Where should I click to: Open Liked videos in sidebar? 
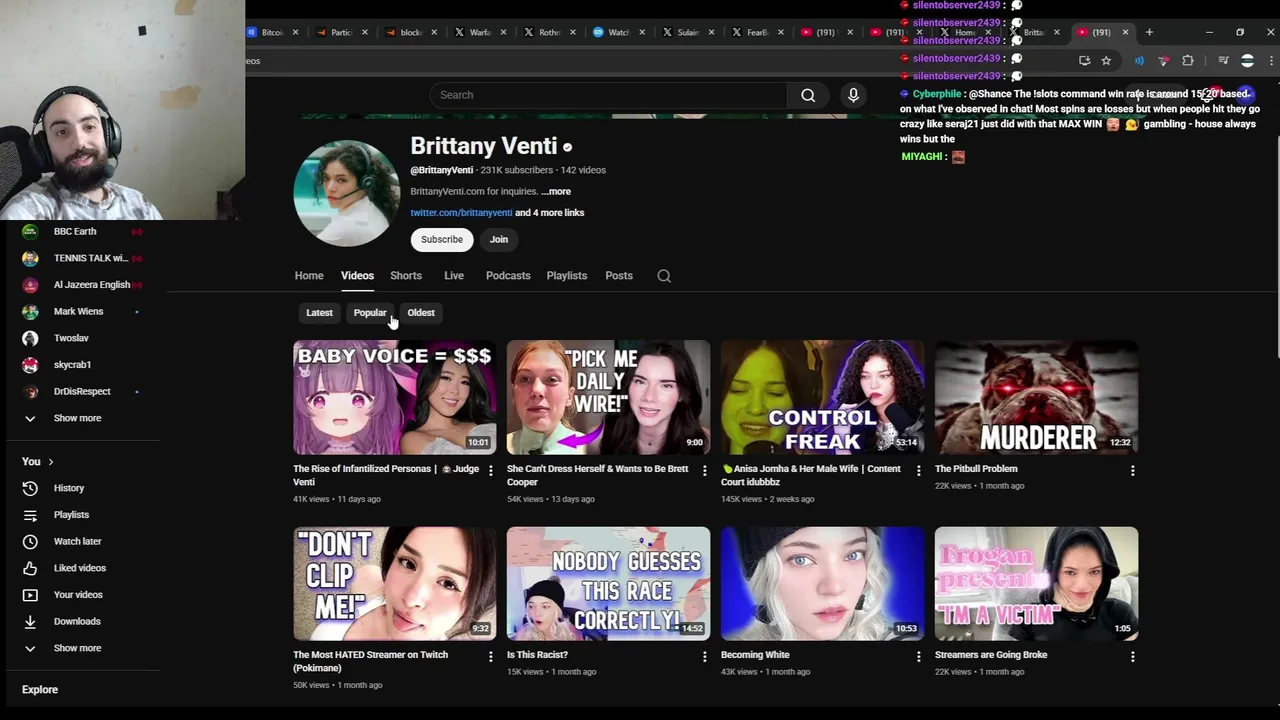(x=79, y=568)
